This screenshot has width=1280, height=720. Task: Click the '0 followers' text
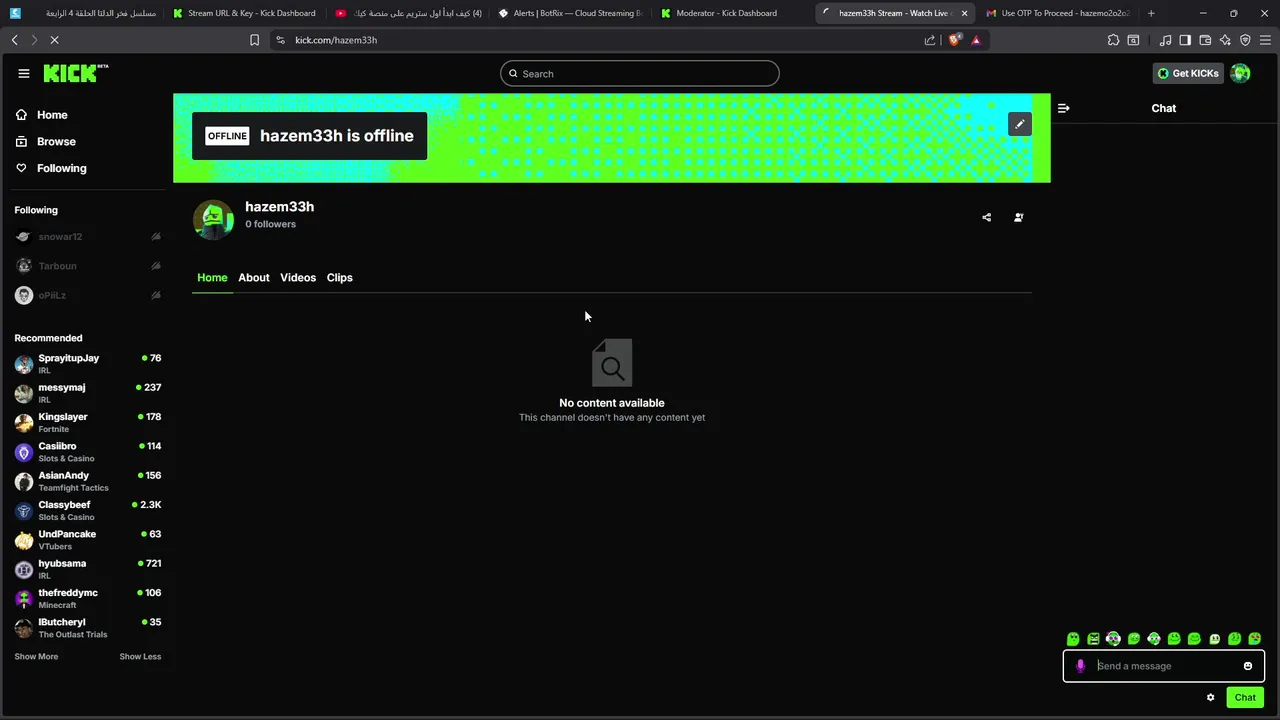click(270, 224)
